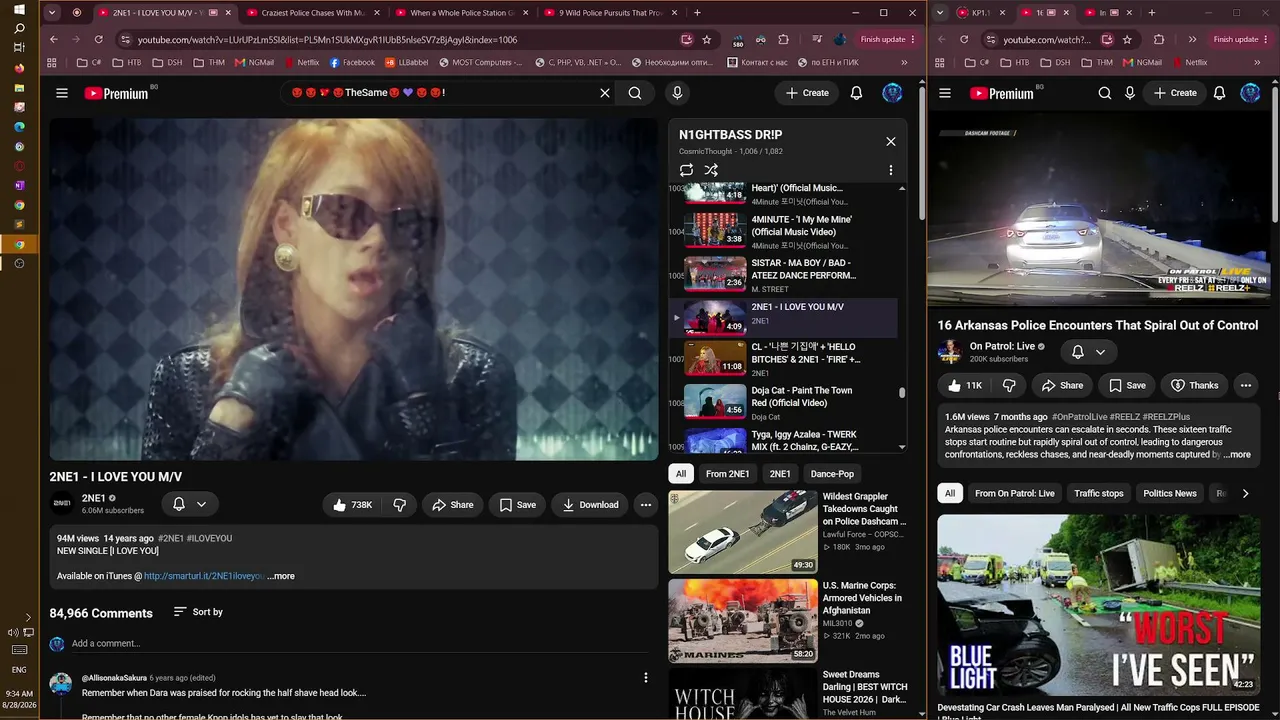Show overflow bookmarks chevron in left browser
The width and height of the screenshot is (1280, 720).
tap(904, 62)
